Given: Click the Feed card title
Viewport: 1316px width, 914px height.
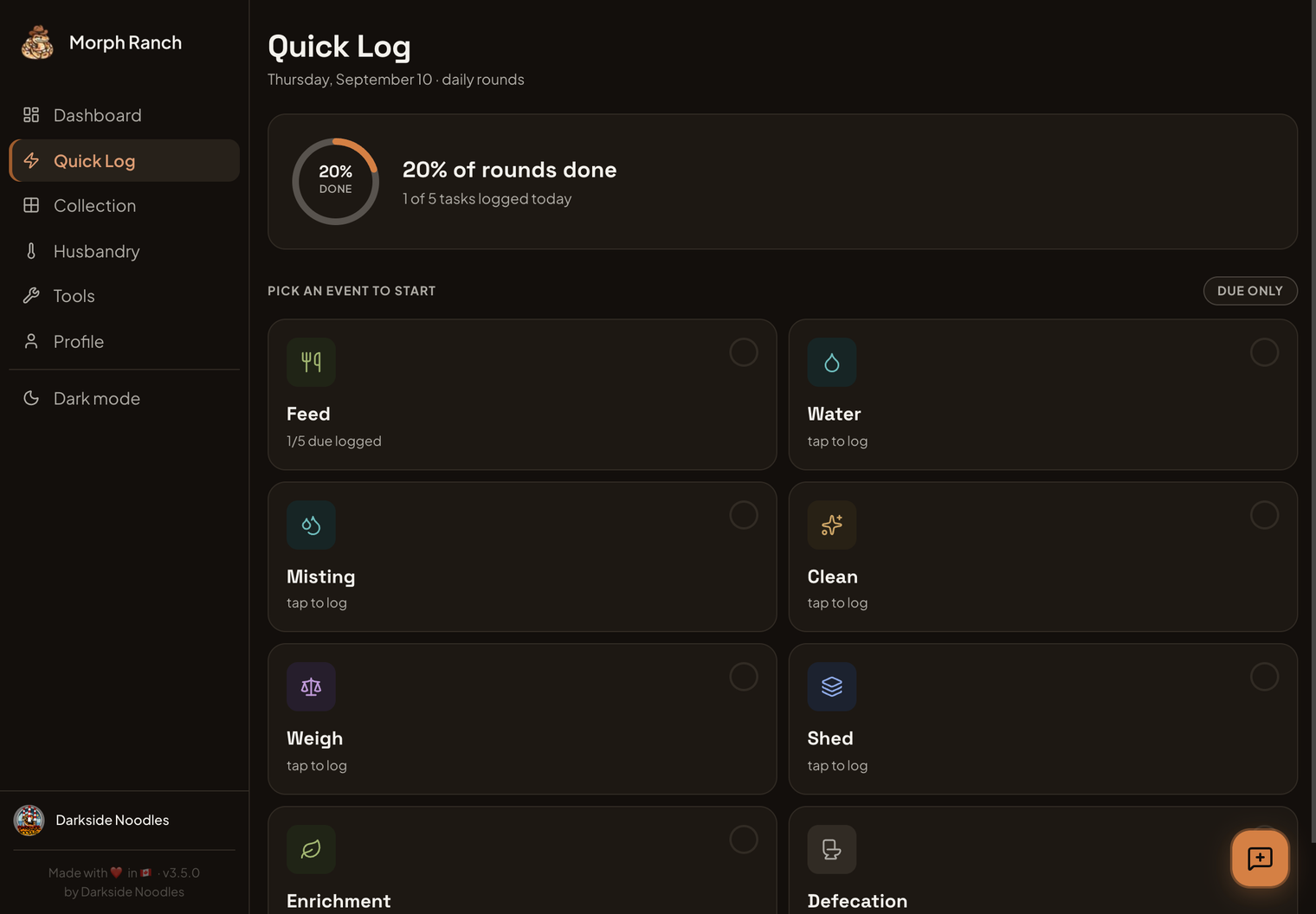Looking at the screenshot, I should point(308,414).
